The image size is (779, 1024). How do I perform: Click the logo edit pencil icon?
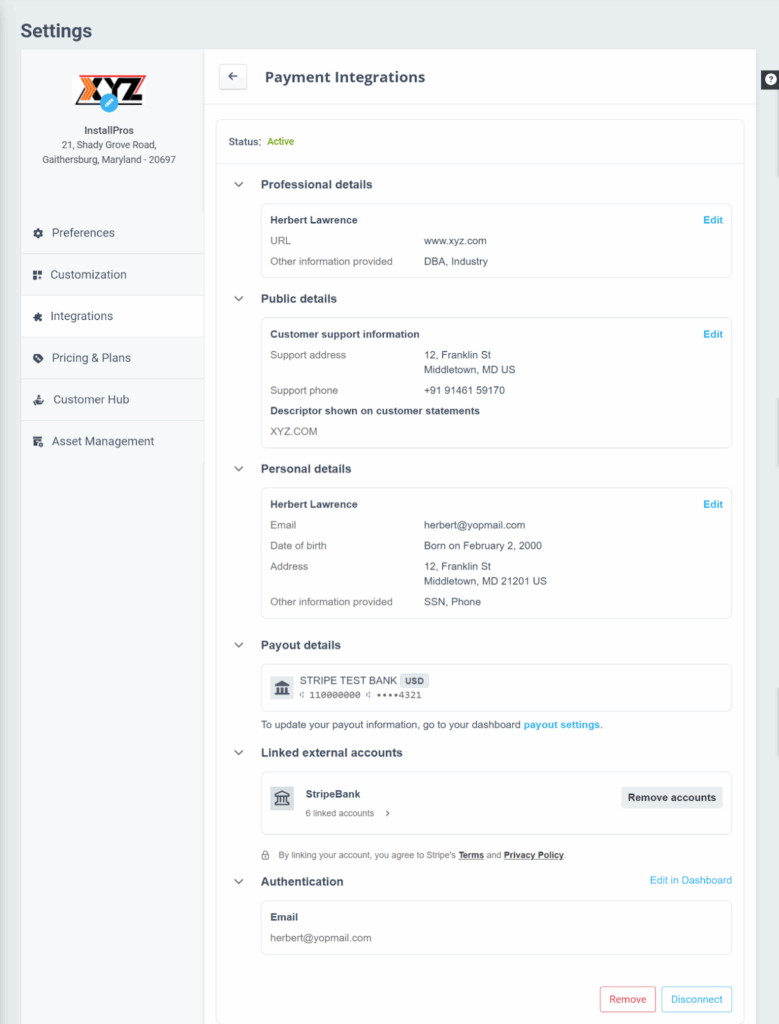(x=110, y=103)
